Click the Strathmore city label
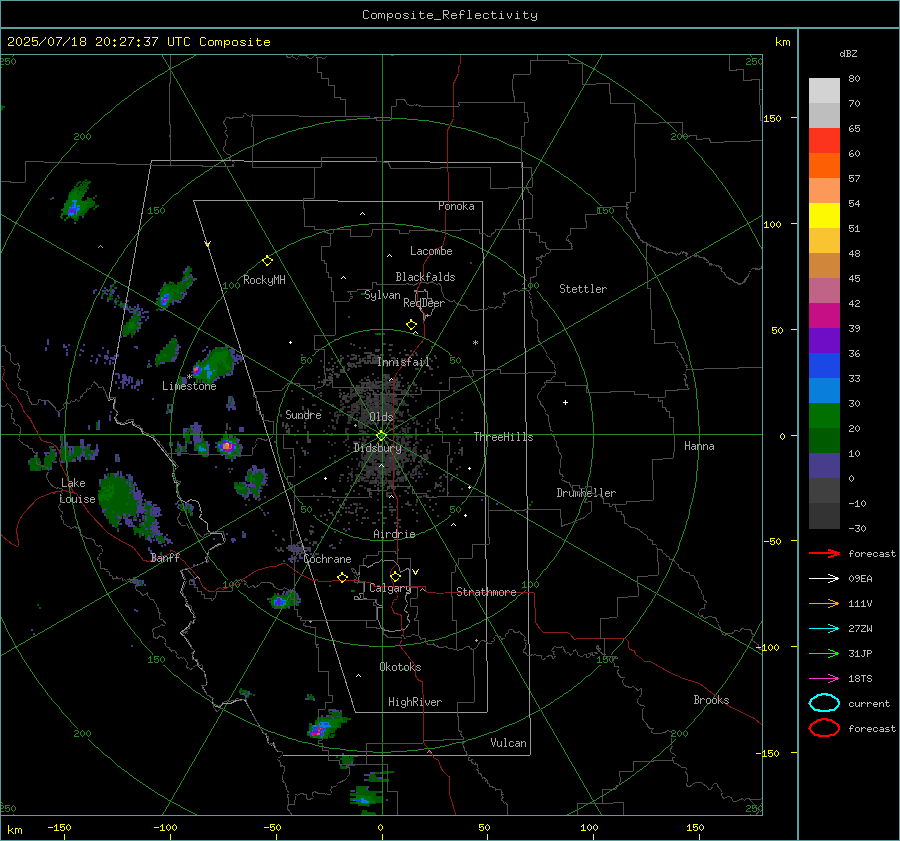The height and width of the screenshot is (841, 900). 486,592
